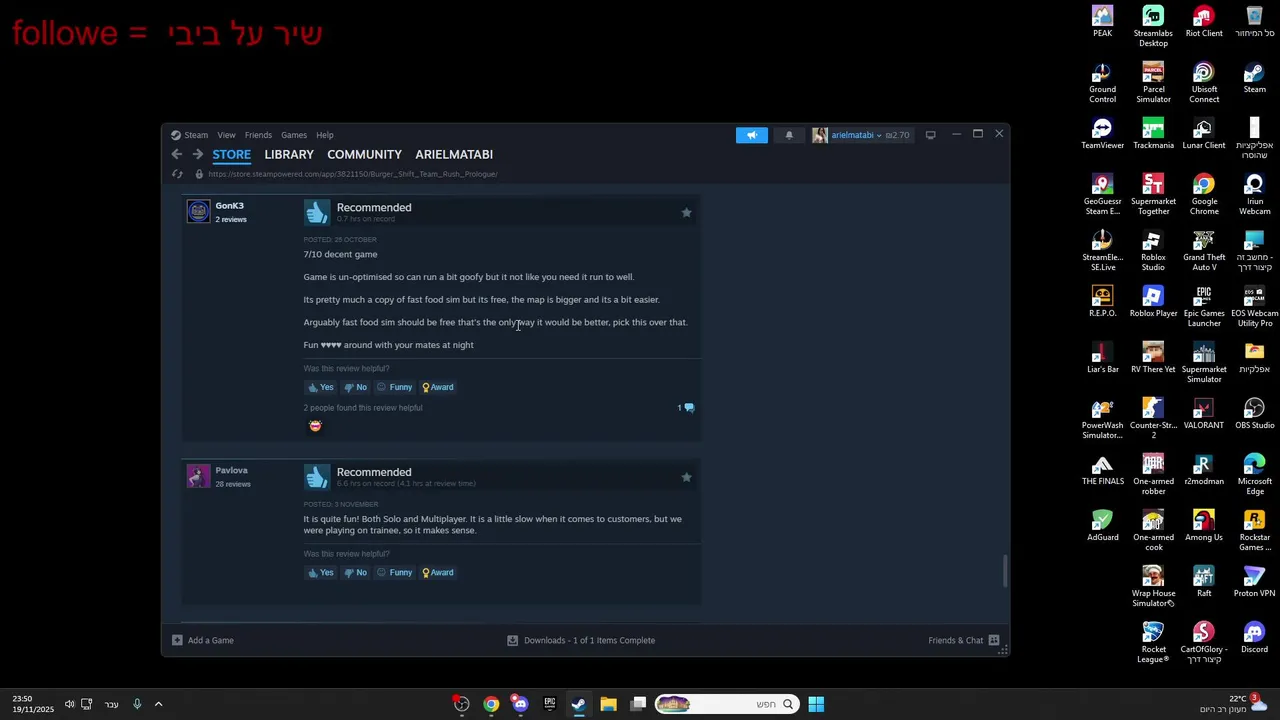Open Games menu
This screenshot has width=1280, height=720.
[294, 135]
